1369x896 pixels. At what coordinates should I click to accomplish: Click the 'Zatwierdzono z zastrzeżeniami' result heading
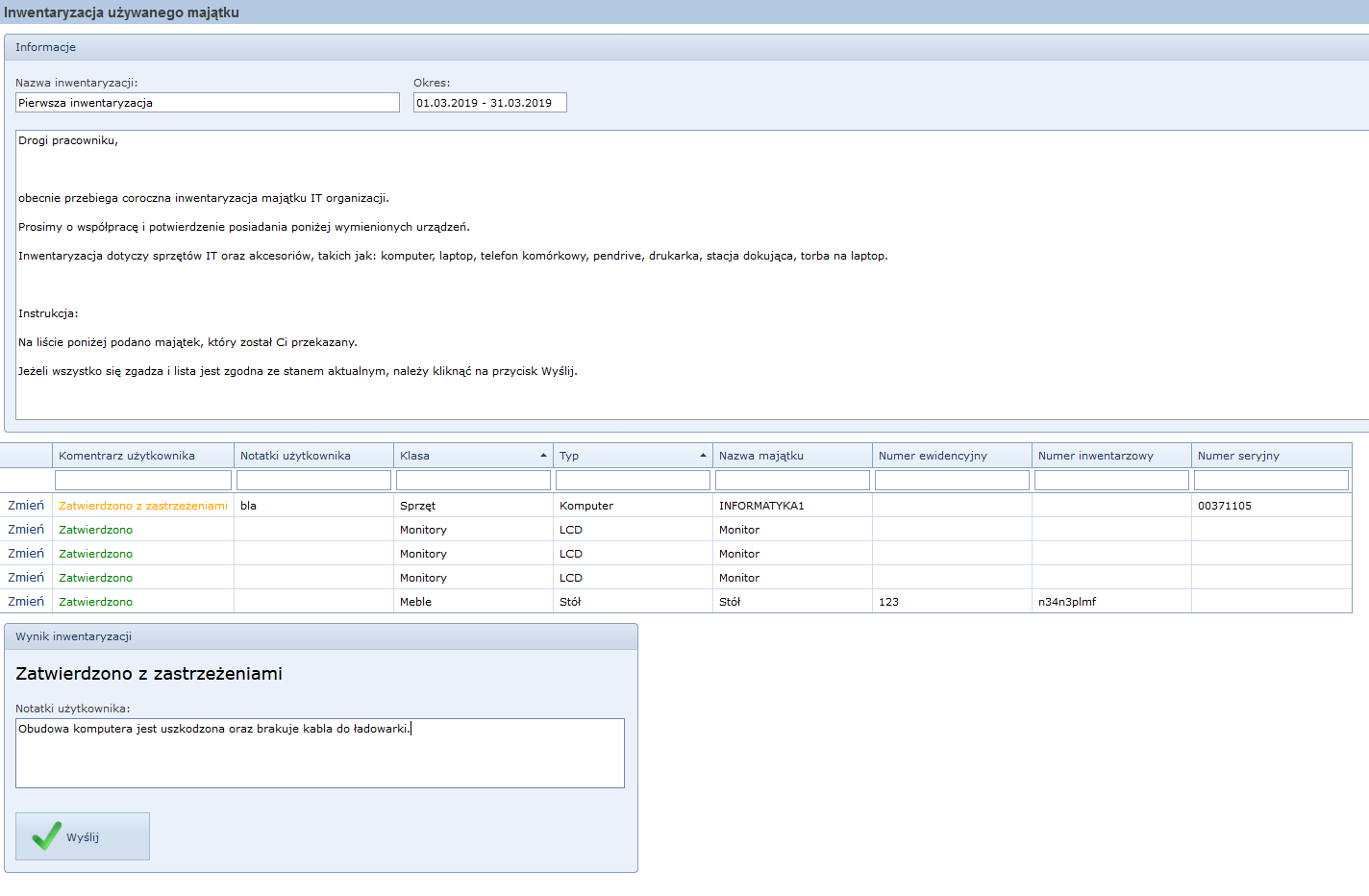click(x=149, y=674)
